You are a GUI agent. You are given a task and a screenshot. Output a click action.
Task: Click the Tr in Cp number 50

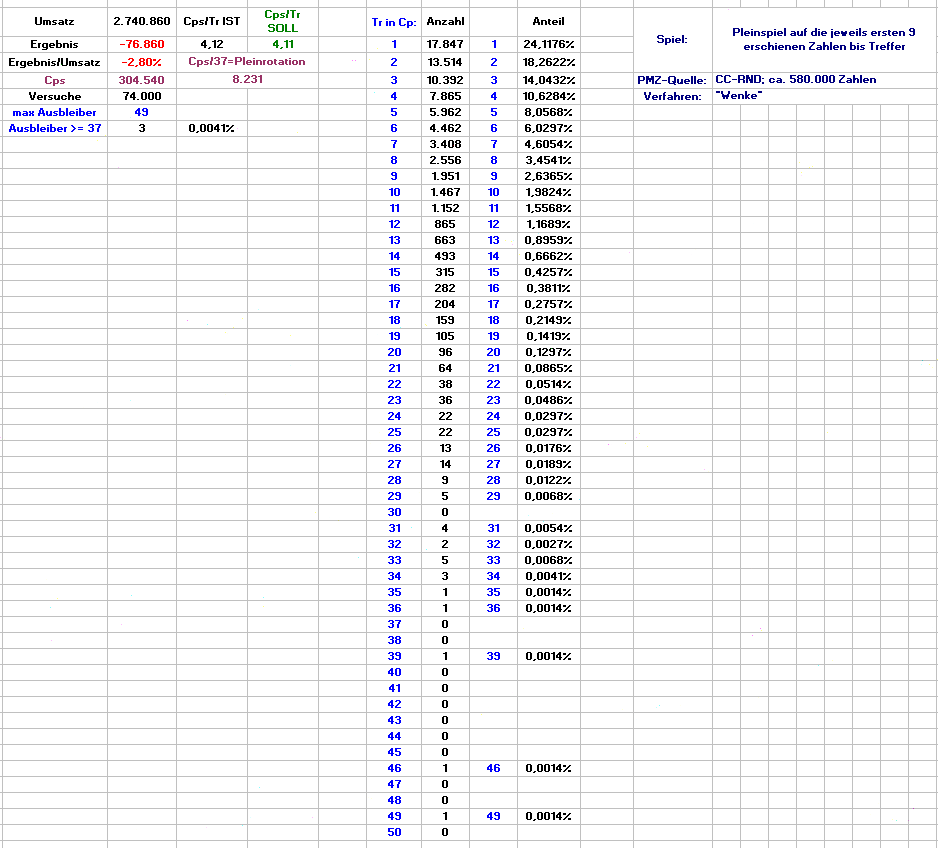[x=394, y=832]
